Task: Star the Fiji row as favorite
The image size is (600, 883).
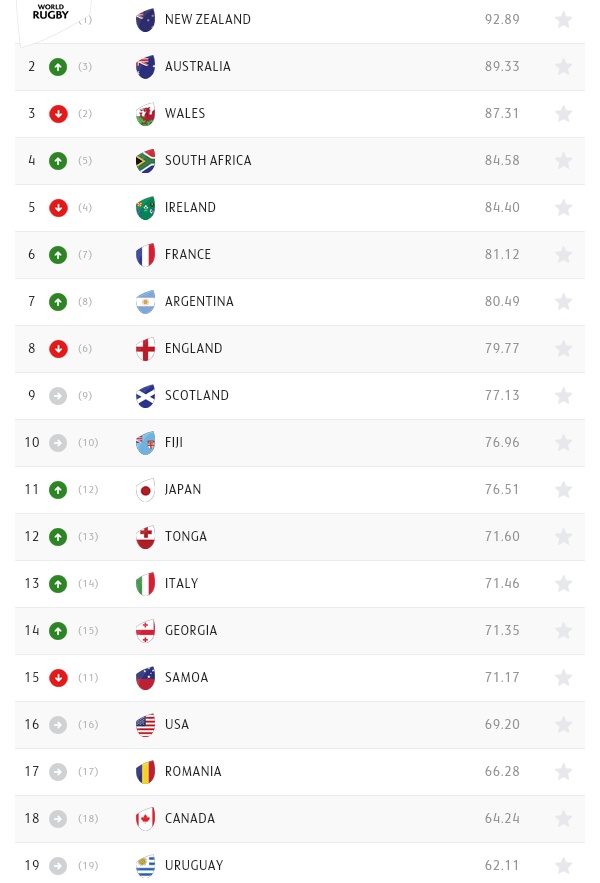Action: pos(563,443)
